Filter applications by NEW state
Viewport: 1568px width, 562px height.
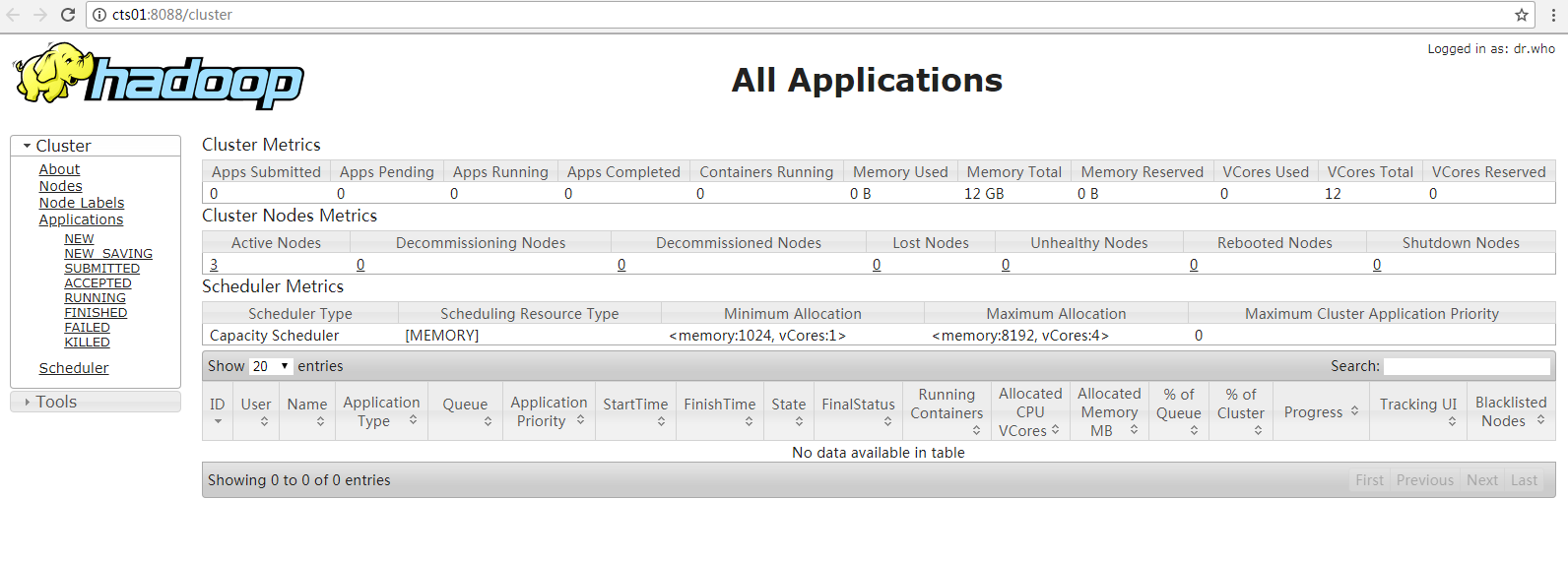[x=79, y=239]
